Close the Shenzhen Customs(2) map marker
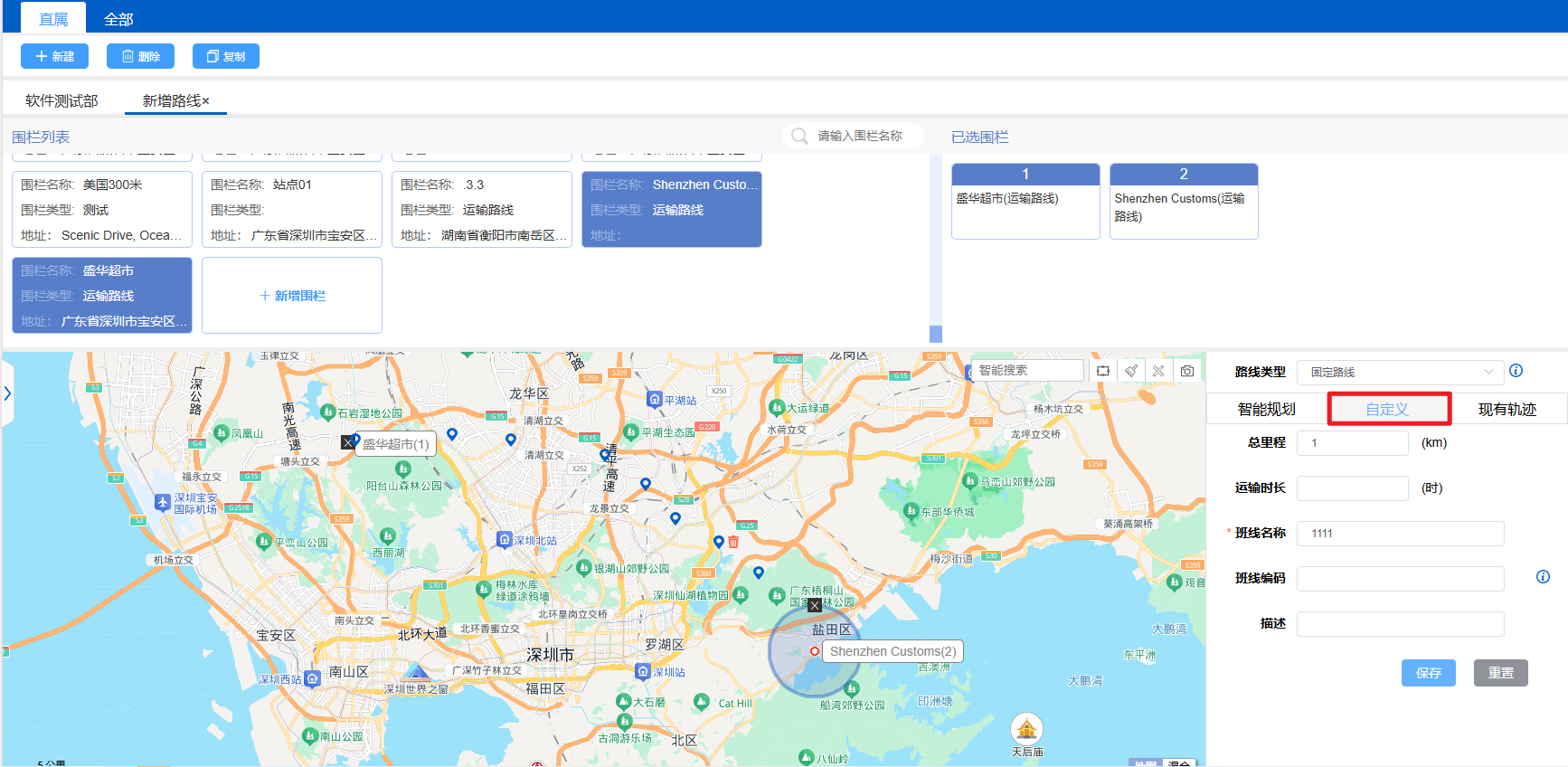The width and height of the screenshot is (1568, 767). tap(815, 605)
